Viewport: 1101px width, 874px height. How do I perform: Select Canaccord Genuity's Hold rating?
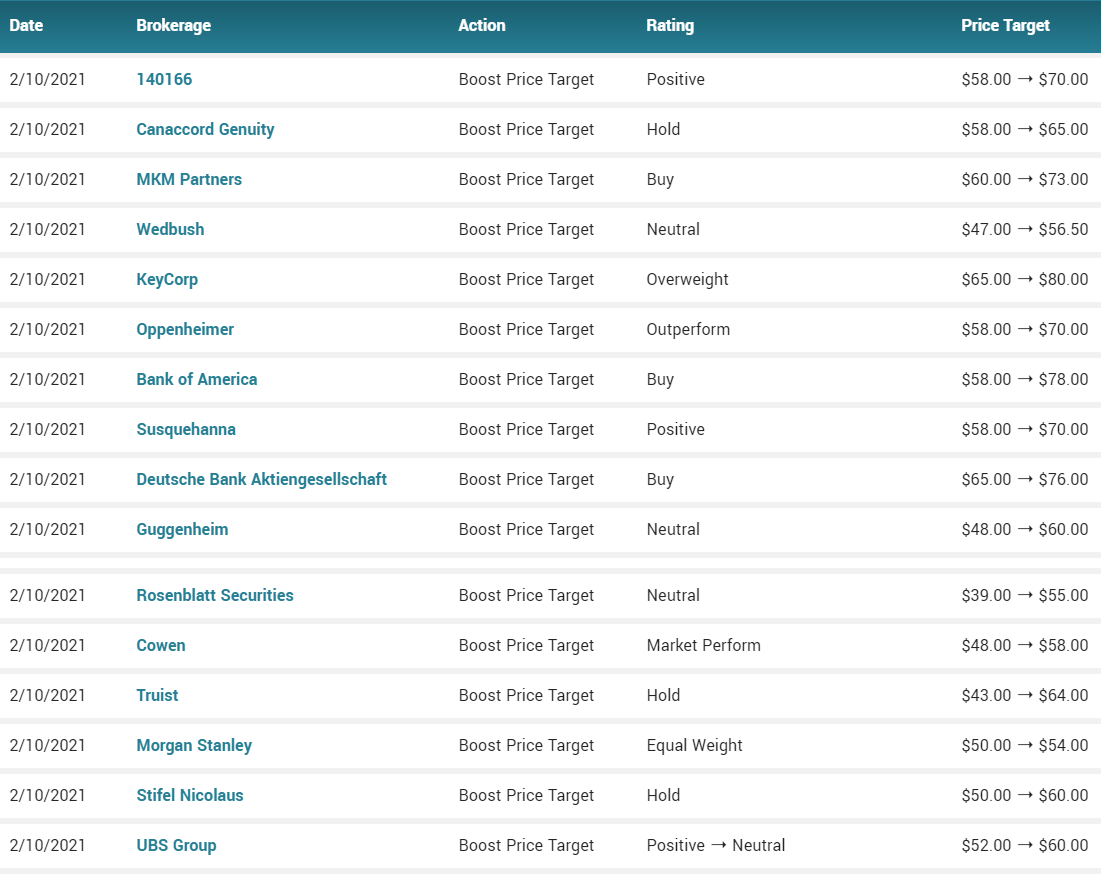(x=664, y=129)
